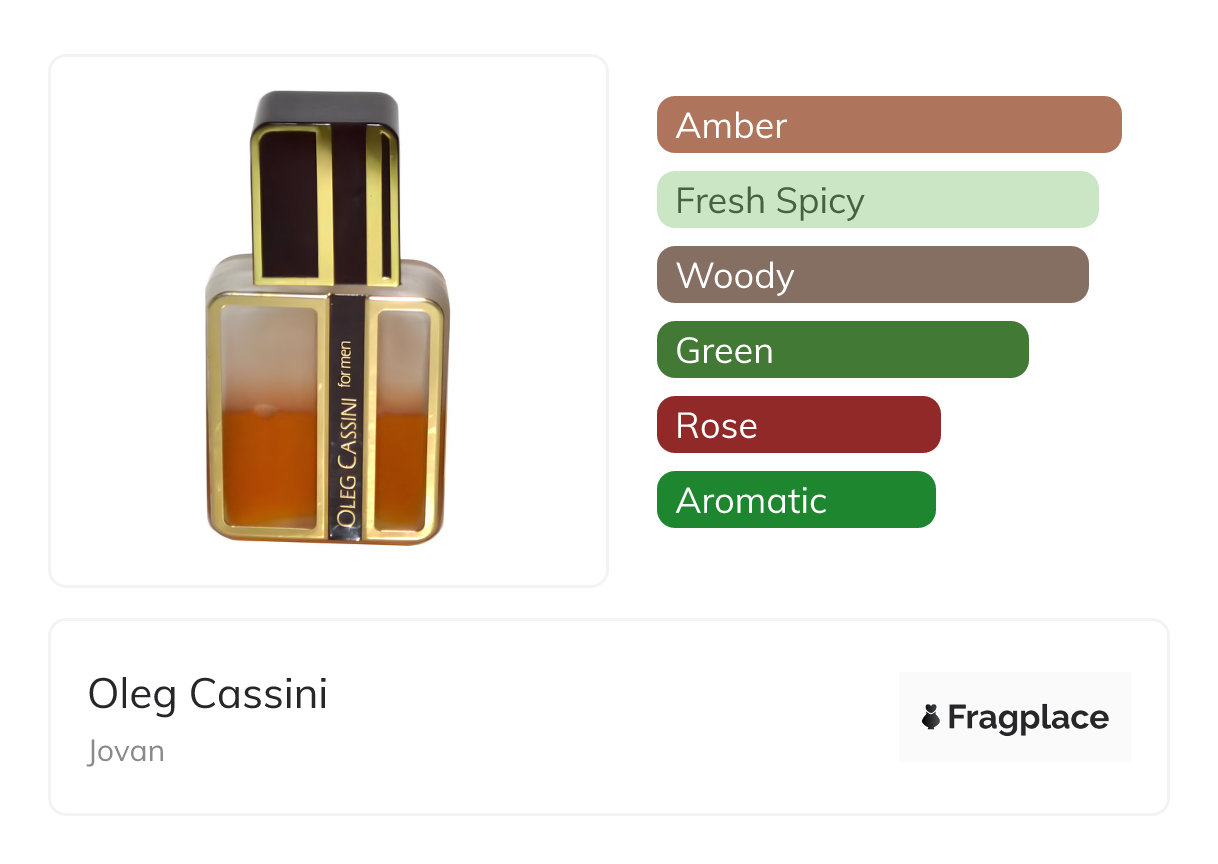Click the Fragplace perfume bottle logo icon
The image size is (1218, 864).
point(931,717)
